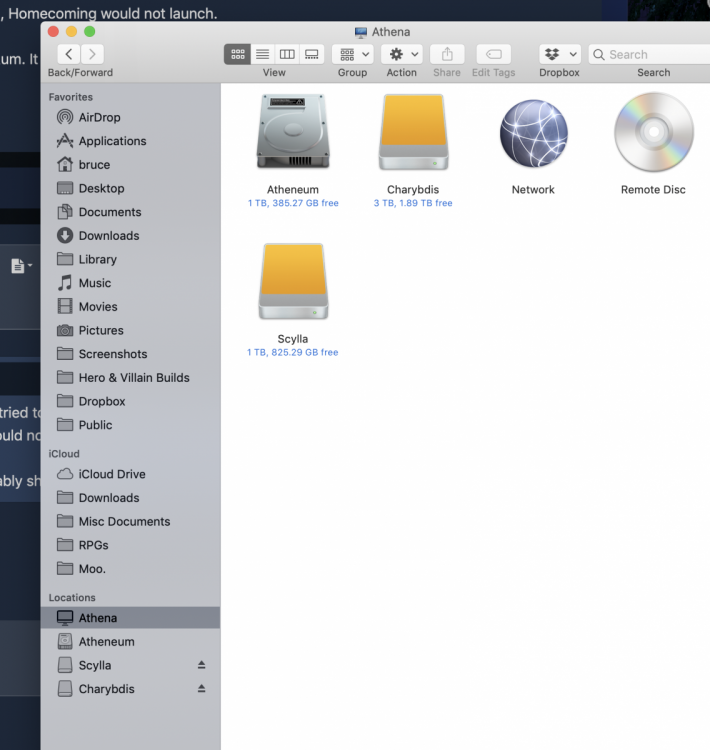Select the Atheneum hard drive icon

point(293,132)
